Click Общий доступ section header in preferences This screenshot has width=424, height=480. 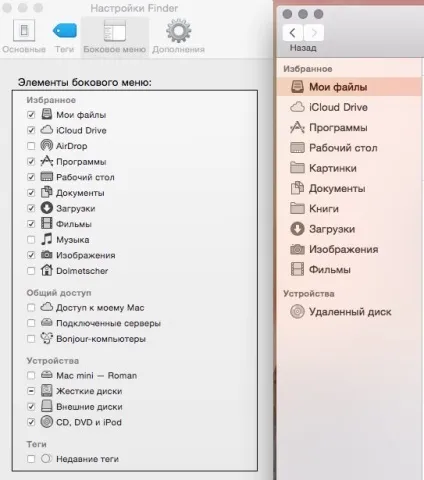coord(59,293)
